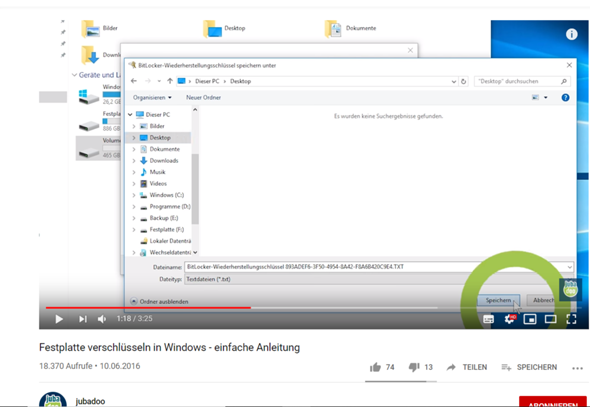Toggle video subtitles
This screenshot has height=407, width=590.
tap(488, 319)
